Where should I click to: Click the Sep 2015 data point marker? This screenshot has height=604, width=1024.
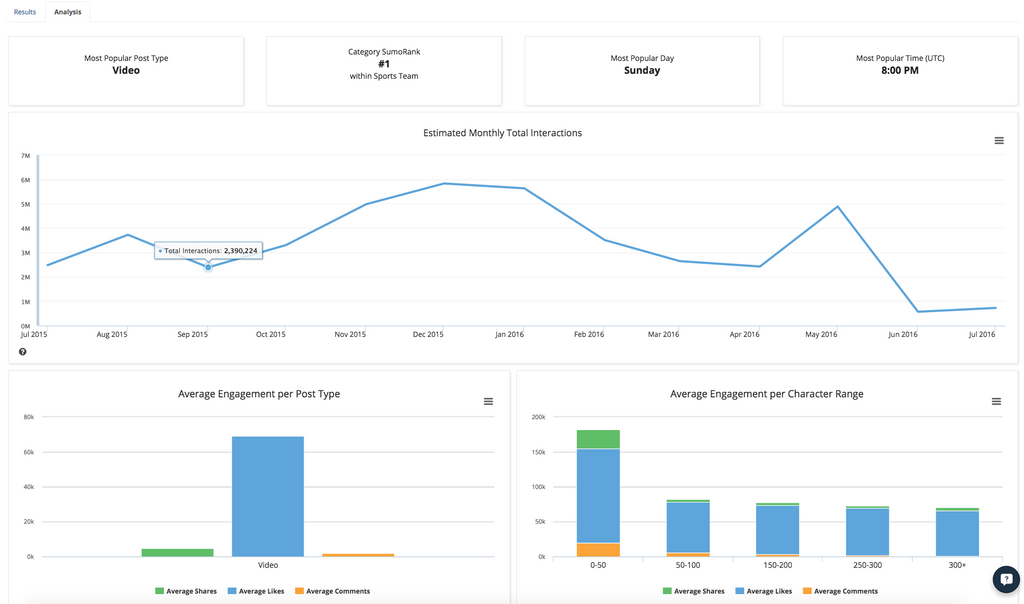[x=208, y=267]
